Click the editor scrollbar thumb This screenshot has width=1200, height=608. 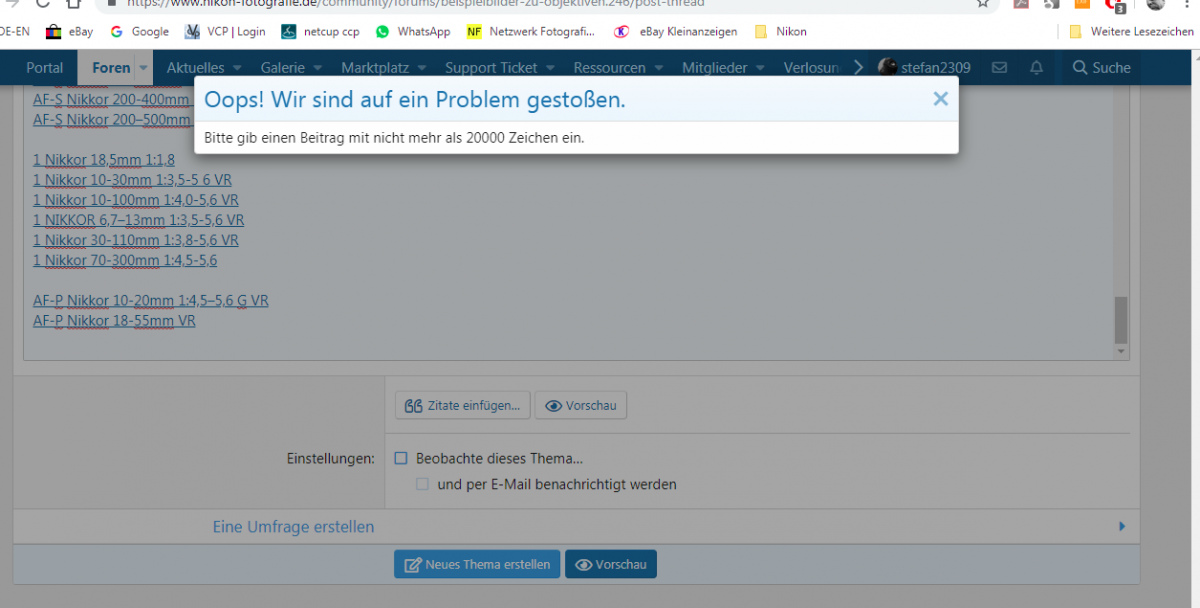point(1121,320)
